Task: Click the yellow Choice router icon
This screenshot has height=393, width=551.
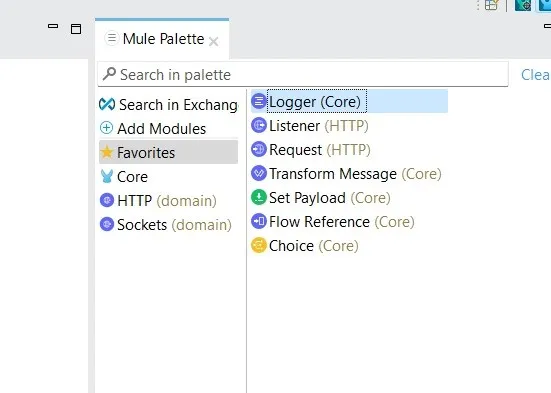Action: [259, 245]
